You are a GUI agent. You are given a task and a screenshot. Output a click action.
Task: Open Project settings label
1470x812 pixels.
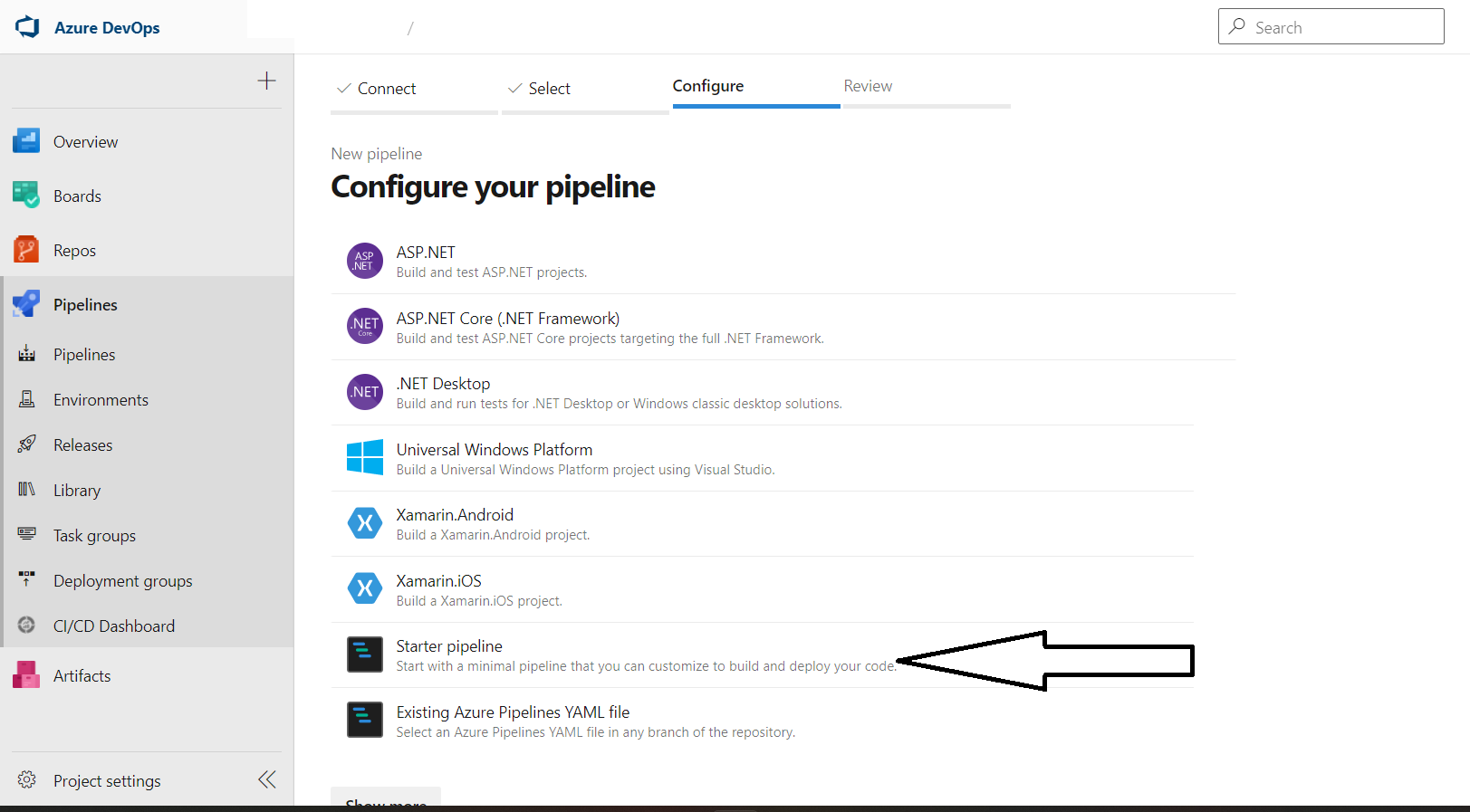click(107, 781)
